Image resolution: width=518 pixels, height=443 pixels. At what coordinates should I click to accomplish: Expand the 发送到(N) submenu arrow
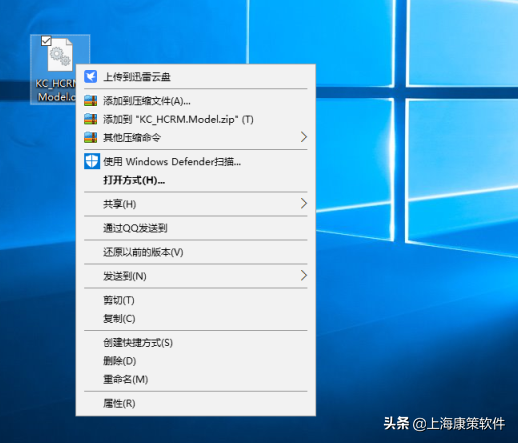[x=303, y=275]
